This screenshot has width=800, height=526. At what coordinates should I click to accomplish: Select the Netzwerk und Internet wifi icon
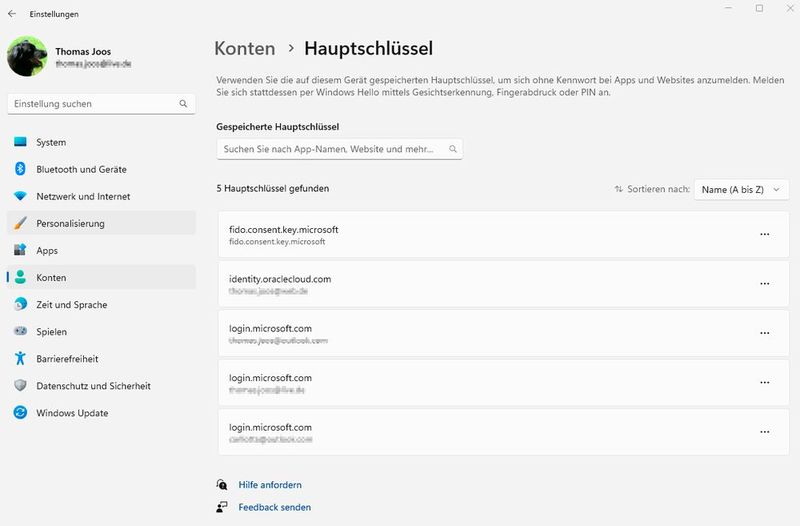click(20, 196)
